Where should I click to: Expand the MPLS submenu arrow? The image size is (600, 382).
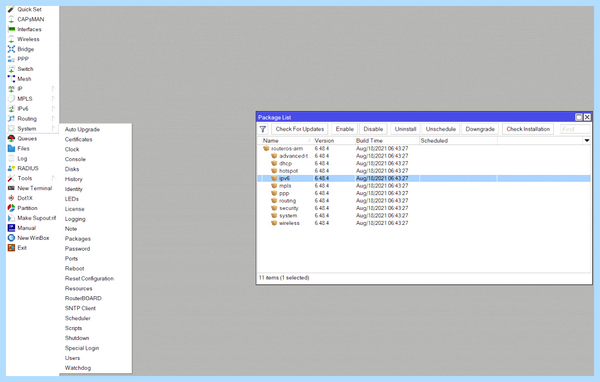coord(53,99)
